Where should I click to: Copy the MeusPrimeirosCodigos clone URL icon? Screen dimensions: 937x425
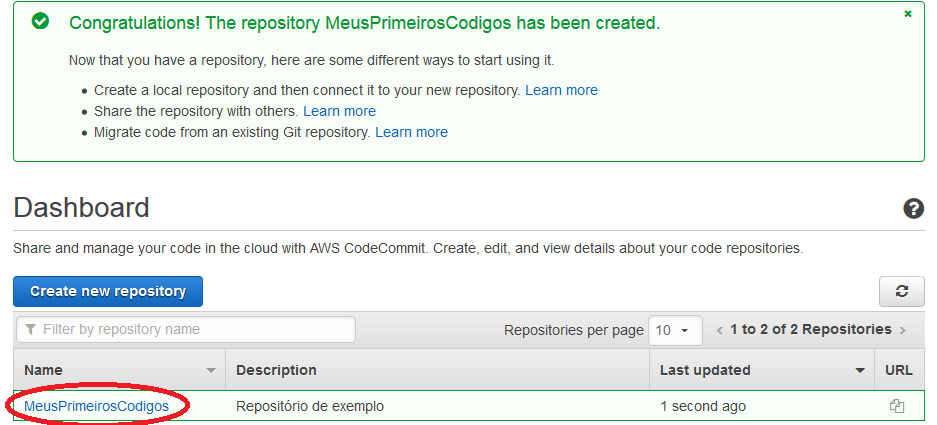896,406
